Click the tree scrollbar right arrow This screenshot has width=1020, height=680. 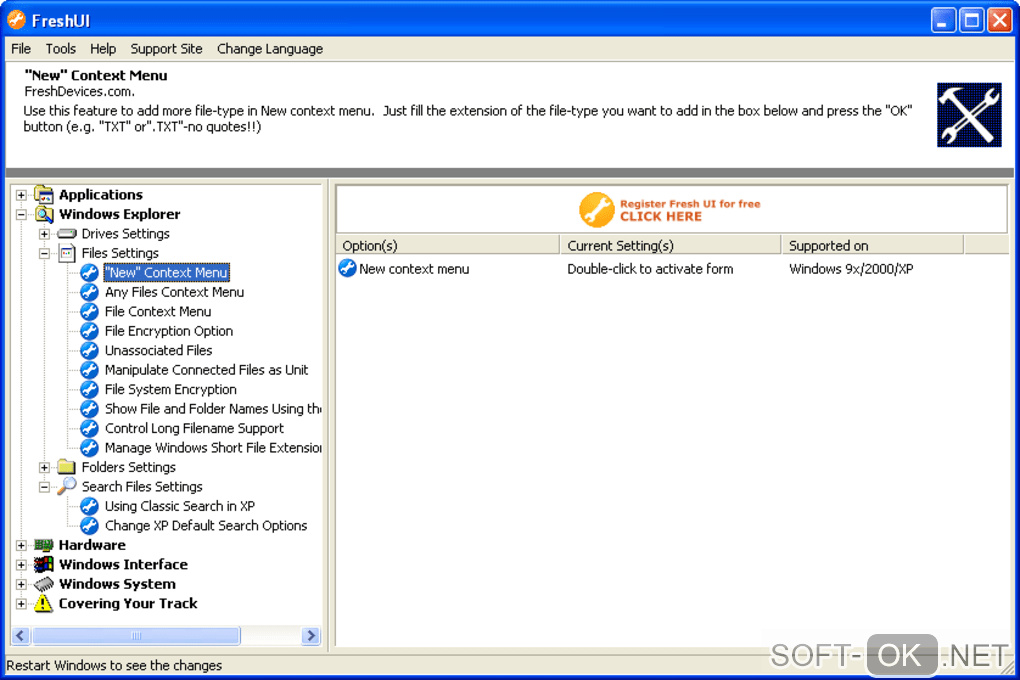click(312, 635)
